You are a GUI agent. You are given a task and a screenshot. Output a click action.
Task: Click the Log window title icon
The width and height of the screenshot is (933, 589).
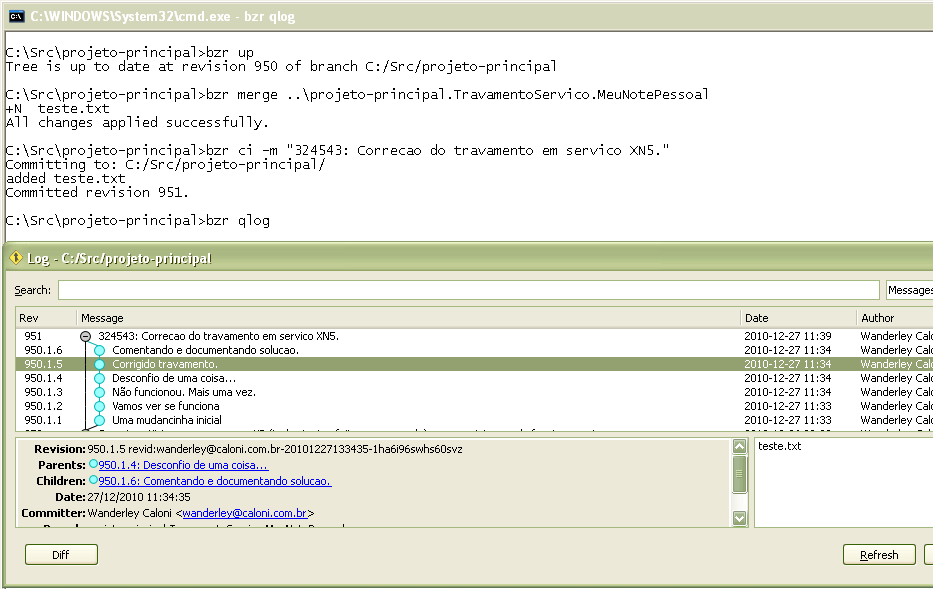[x=16, y=258]
